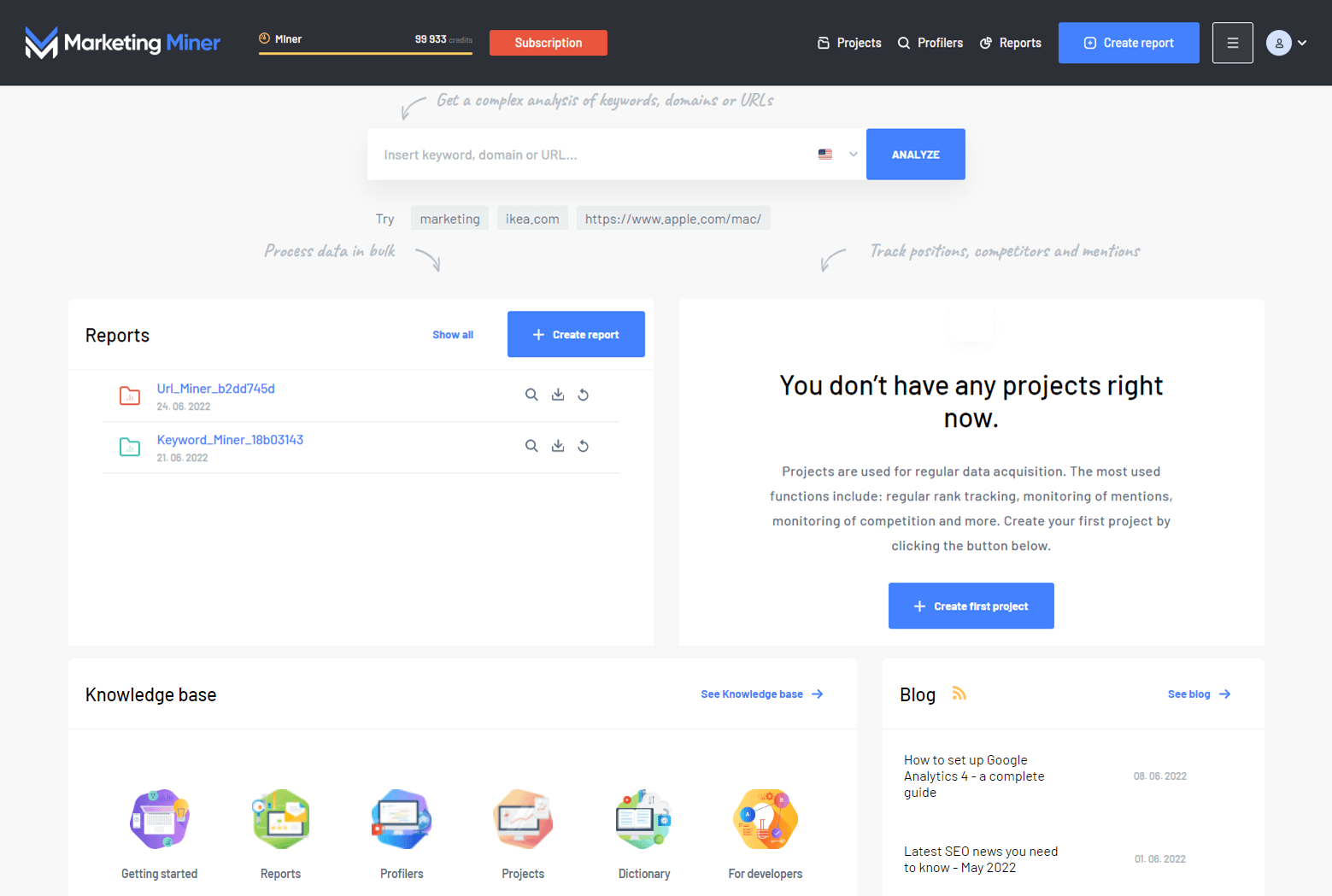Click Create report in the Reports panel
This screenshot has height=896, width=1332.
(576, 334)
